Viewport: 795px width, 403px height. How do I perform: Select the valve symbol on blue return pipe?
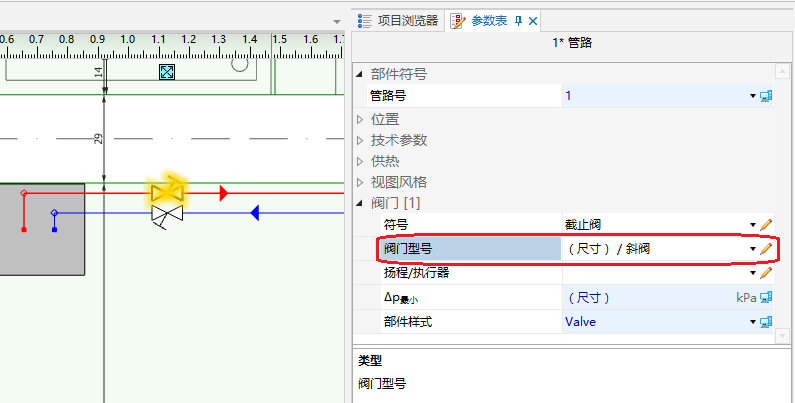tap(167, 214)
